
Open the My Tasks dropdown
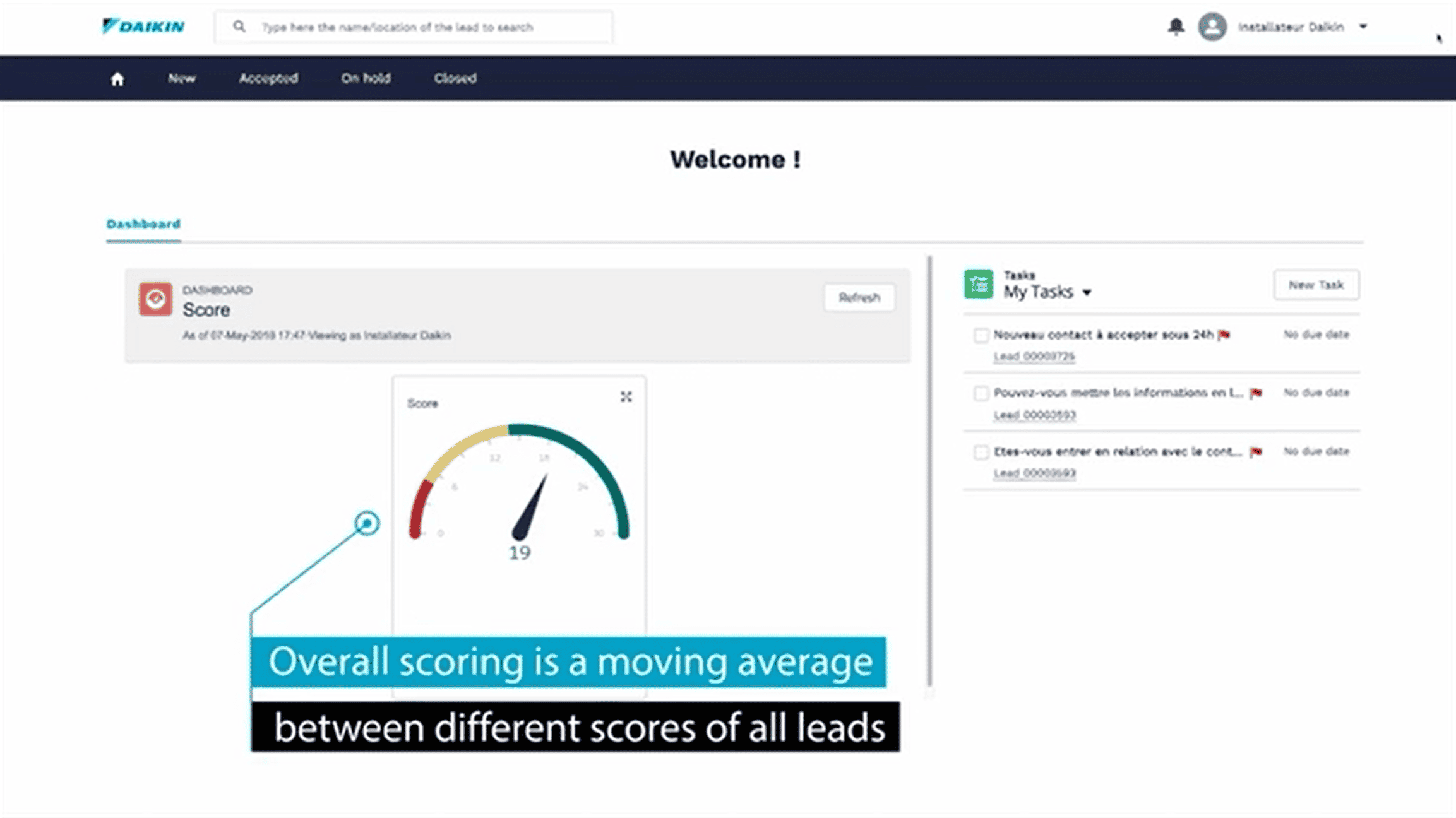click(x=1088, y=292)
